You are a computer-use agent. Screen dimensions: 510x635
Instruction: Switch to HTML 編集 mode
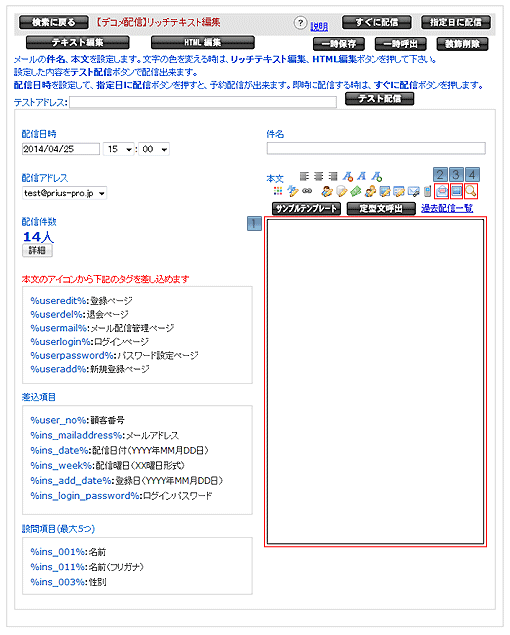tap(203, 42)
